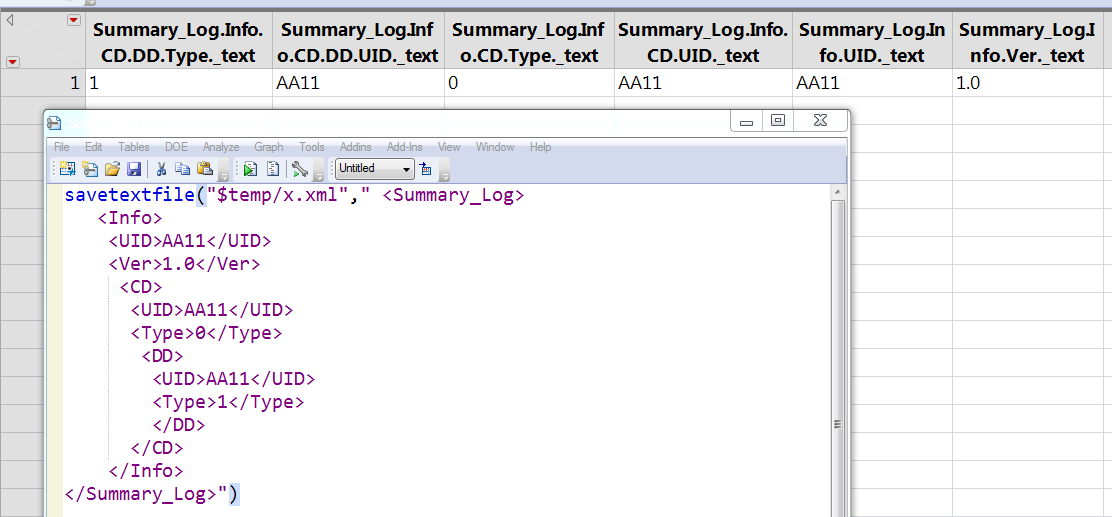Click the Open file folder icon
This screenshot has width=1112, height=517.
(x=112, y=169)
